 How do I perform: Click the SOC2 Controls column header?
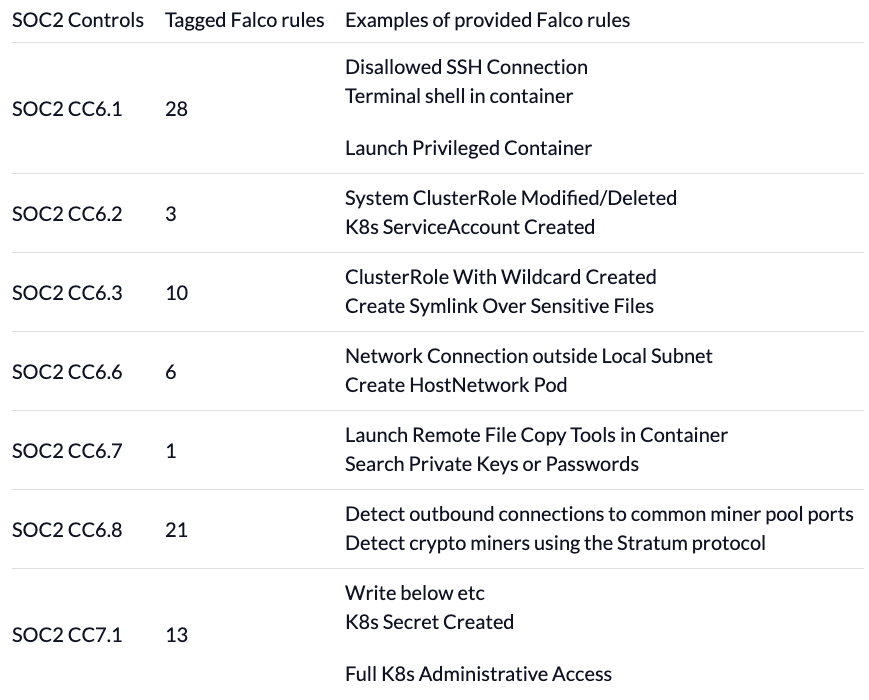[x=78, y=21]
